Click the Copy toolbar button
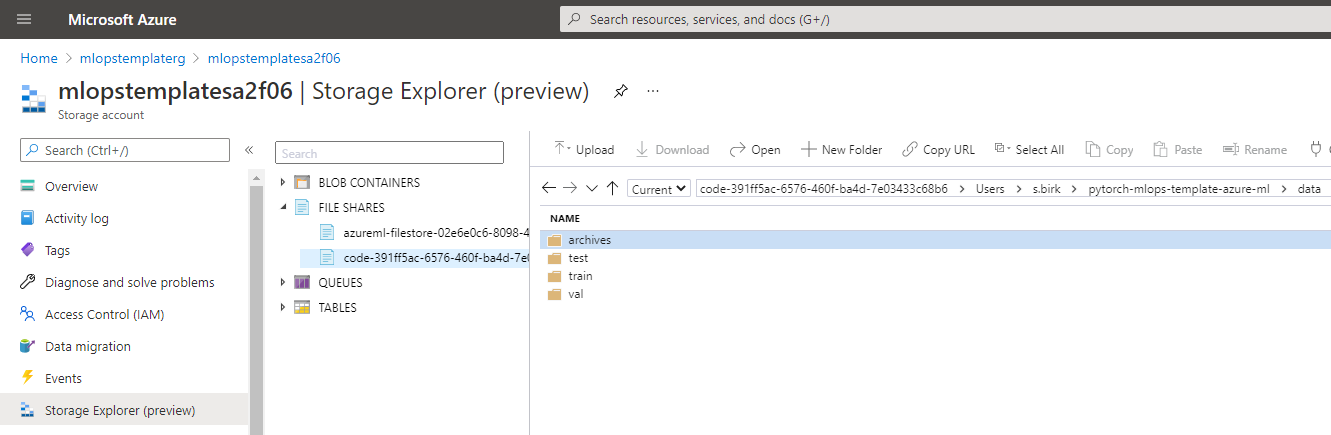 point(1109,149)
